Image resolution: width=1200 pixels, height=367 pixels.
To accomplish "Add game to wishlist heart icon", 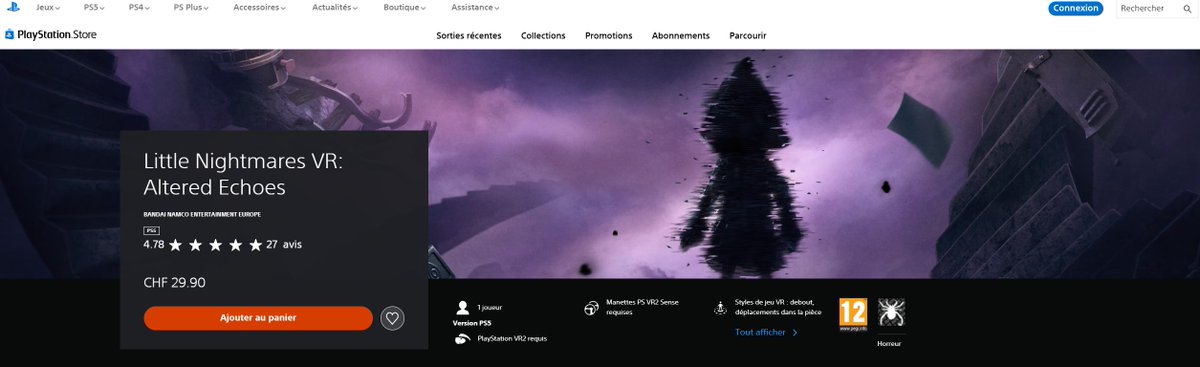I will pos(393,318).
